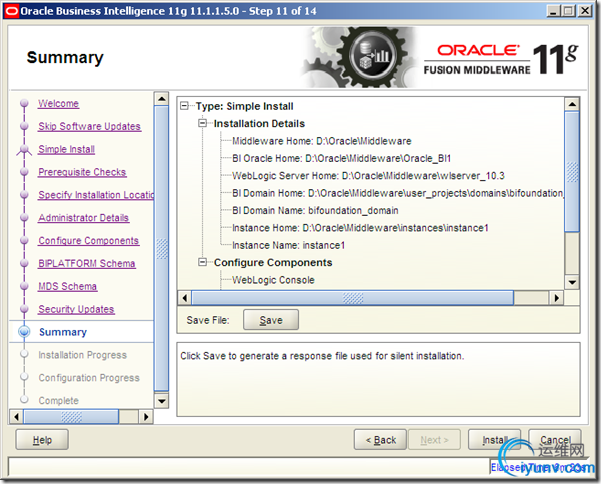The width and height of the screenshot is (601, 484).
Task: Click step list scroll left arrow
Action: 16,417
